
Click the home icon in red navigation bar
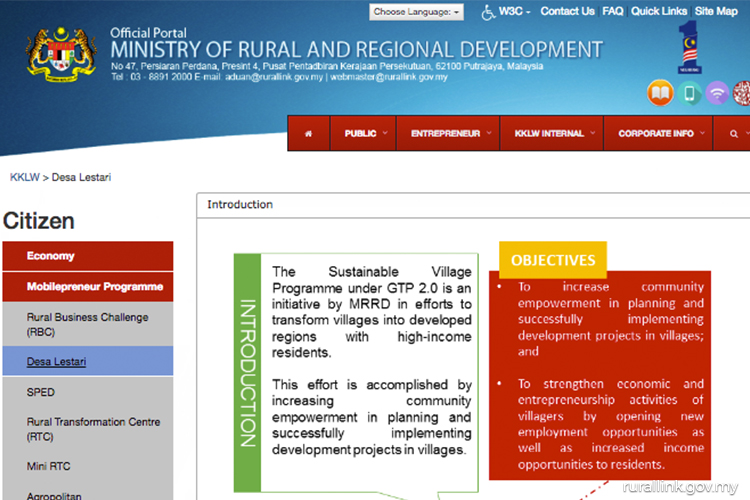click(309, 133)
